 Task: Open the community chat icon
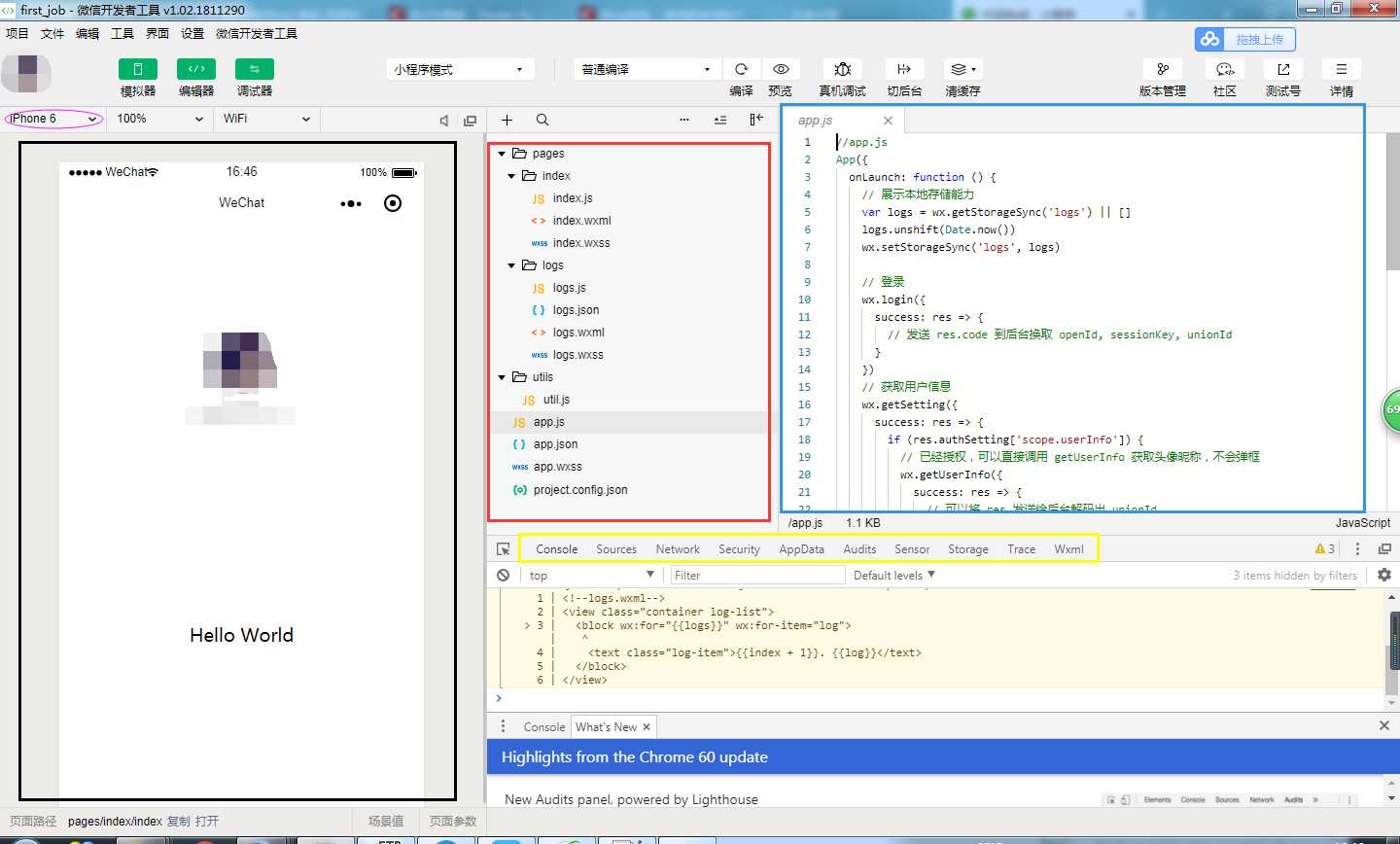point(1224,69)
